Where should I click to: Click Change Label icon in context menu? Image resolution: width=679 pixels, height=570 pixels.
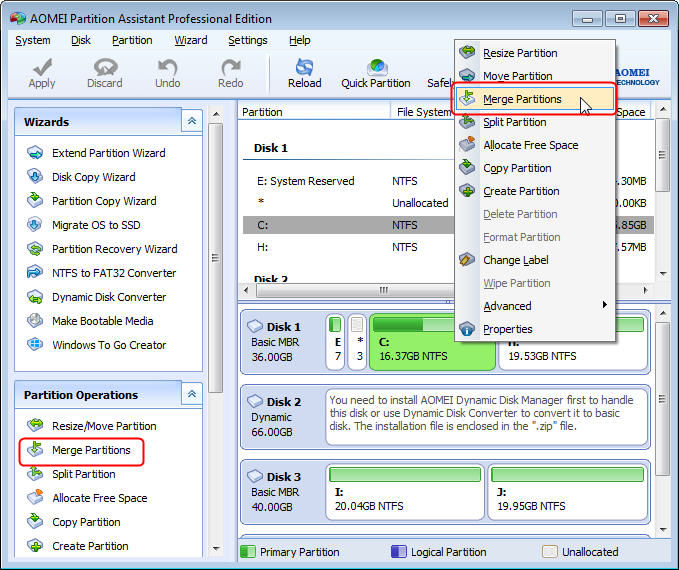coord(467,260)
